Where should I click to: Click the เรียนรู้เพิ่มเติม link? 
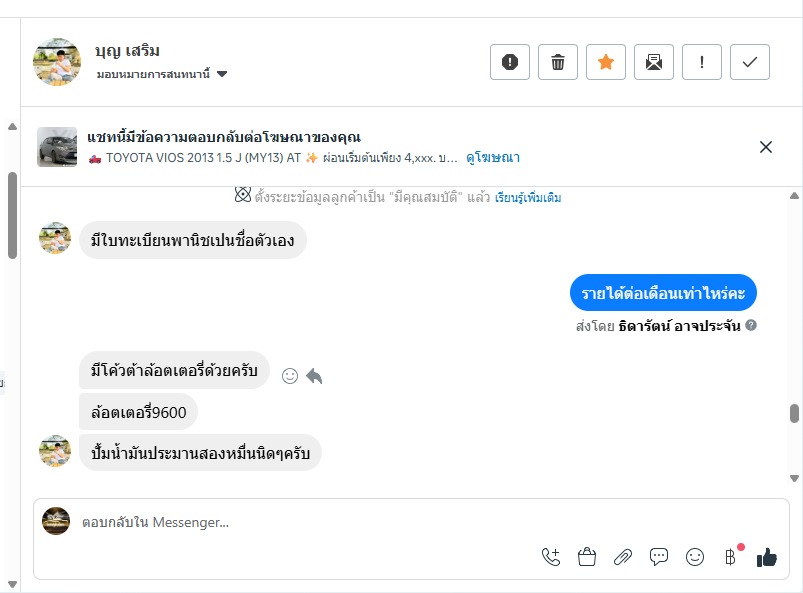[x=528, y=198]
